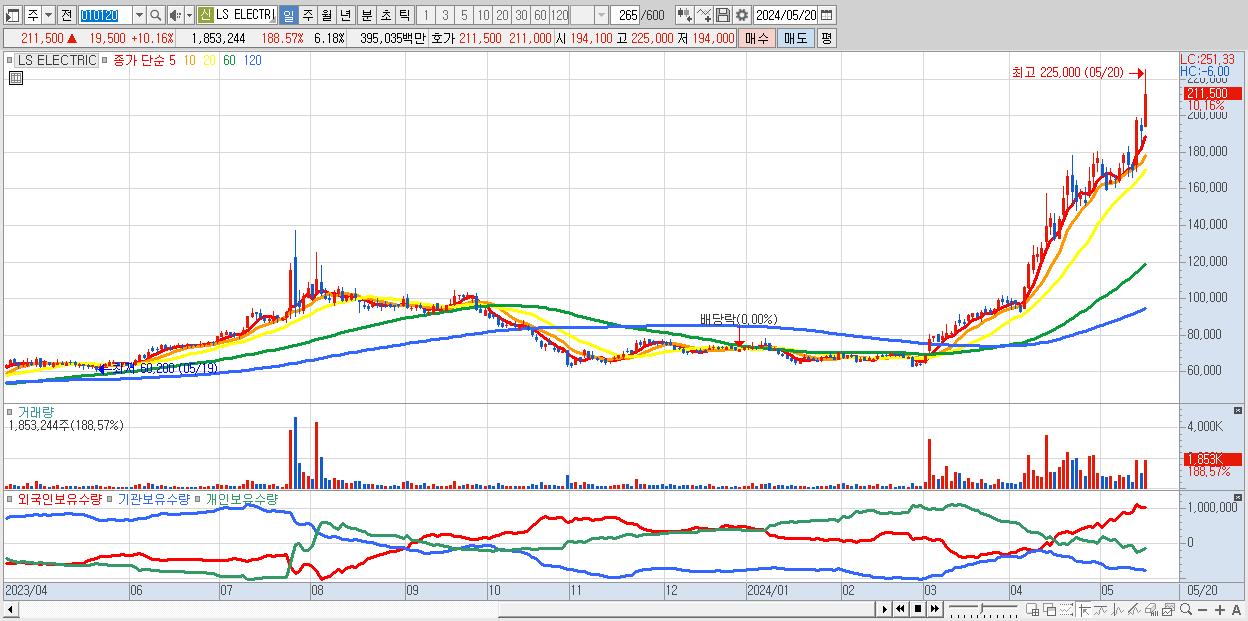Click the line chart with checkmark icon
This screenshot has height=621, width=1248.
pos(704,15)
